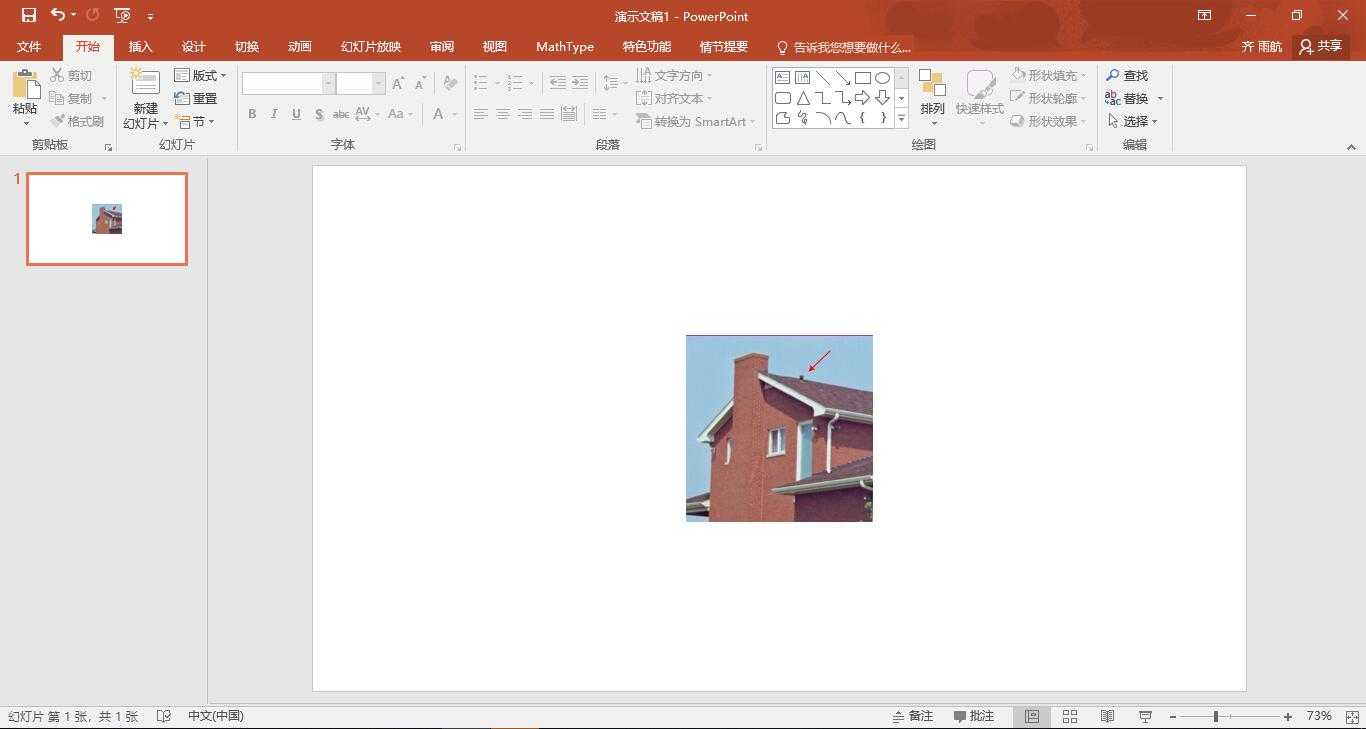Open the Notes (备注) pane button
Viewport: 1366px width, 729px height.
[912, 716]
